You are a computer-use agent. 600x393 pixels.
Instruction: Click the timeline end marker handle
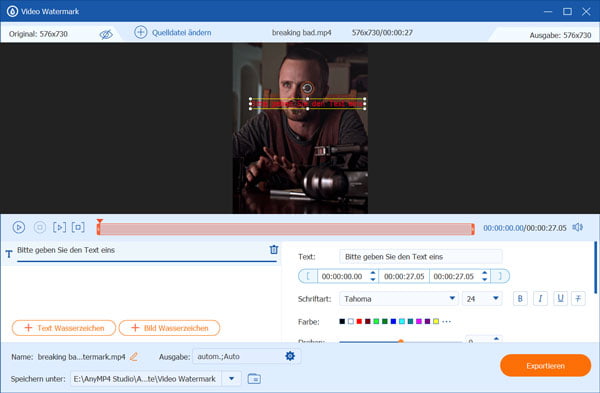pyautogui.click(x=473, y=229)
